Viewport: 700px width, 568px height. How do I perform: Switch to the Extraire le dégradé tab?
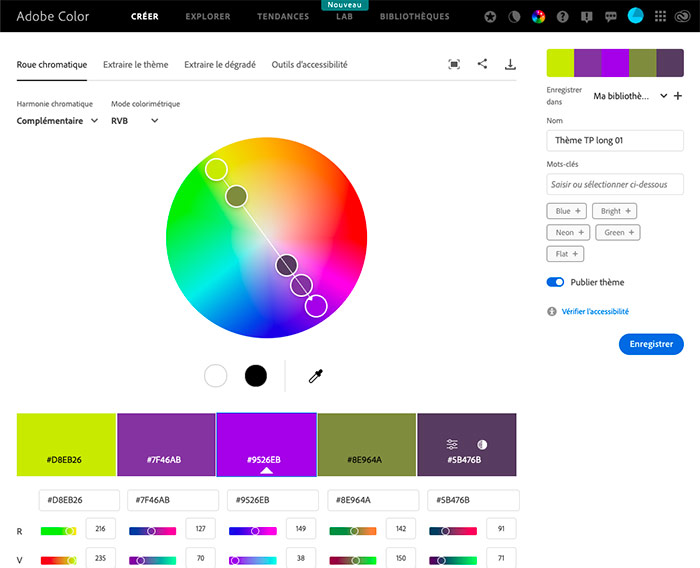(x=220, y=65)
